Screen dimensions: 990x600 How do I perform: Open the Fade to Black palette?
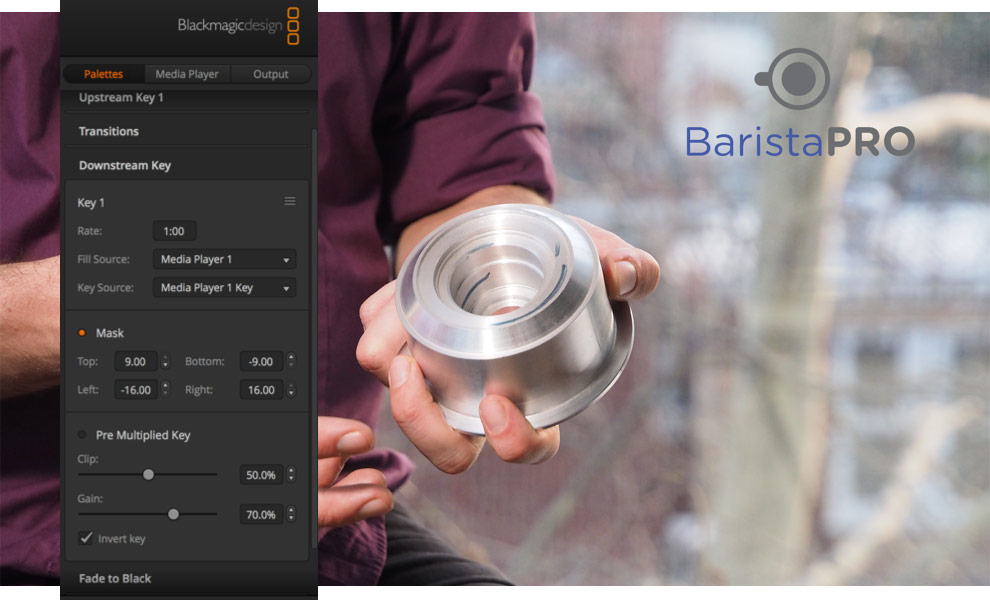[115, 578]
